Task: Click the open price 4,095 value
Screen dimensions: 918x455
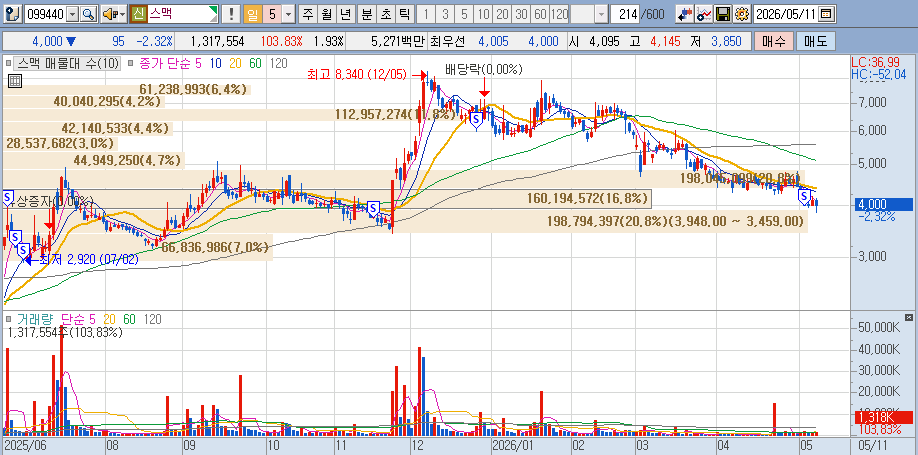Action: (604, 42)
